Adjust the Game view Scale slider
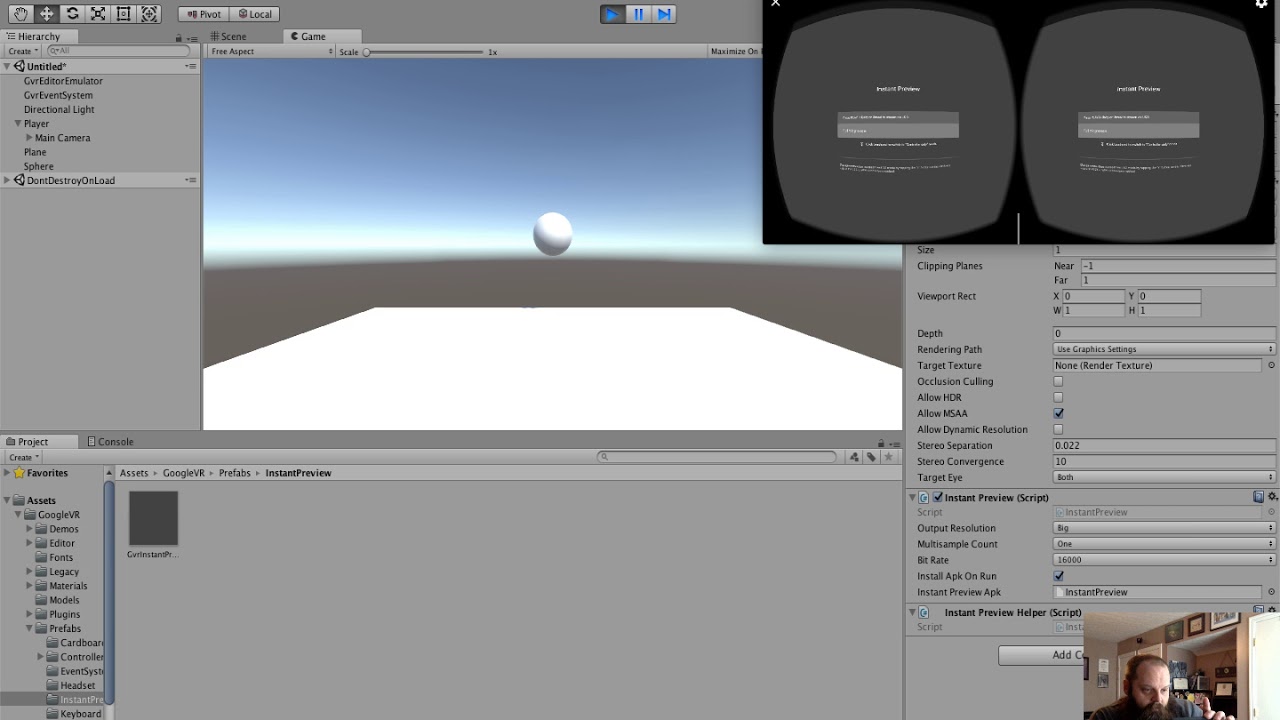The width and height of the screenshot is (1280, 720). point(425,52)
